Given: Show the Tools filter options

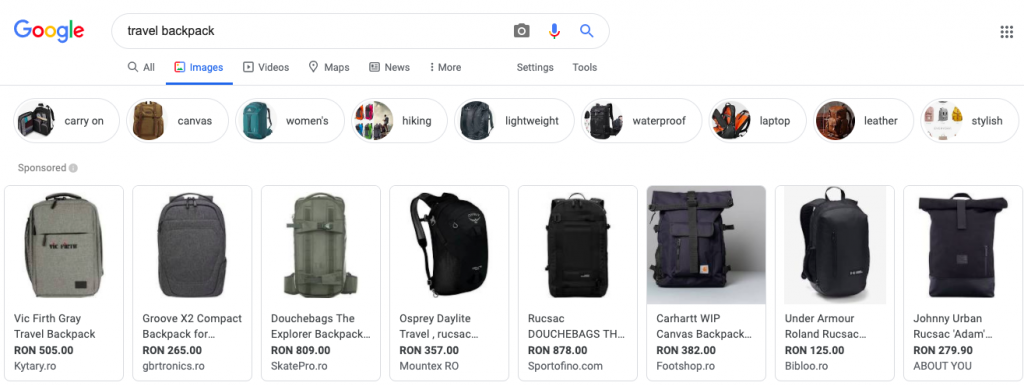Looking at the screenshot, I should click(x=584, y=67).
